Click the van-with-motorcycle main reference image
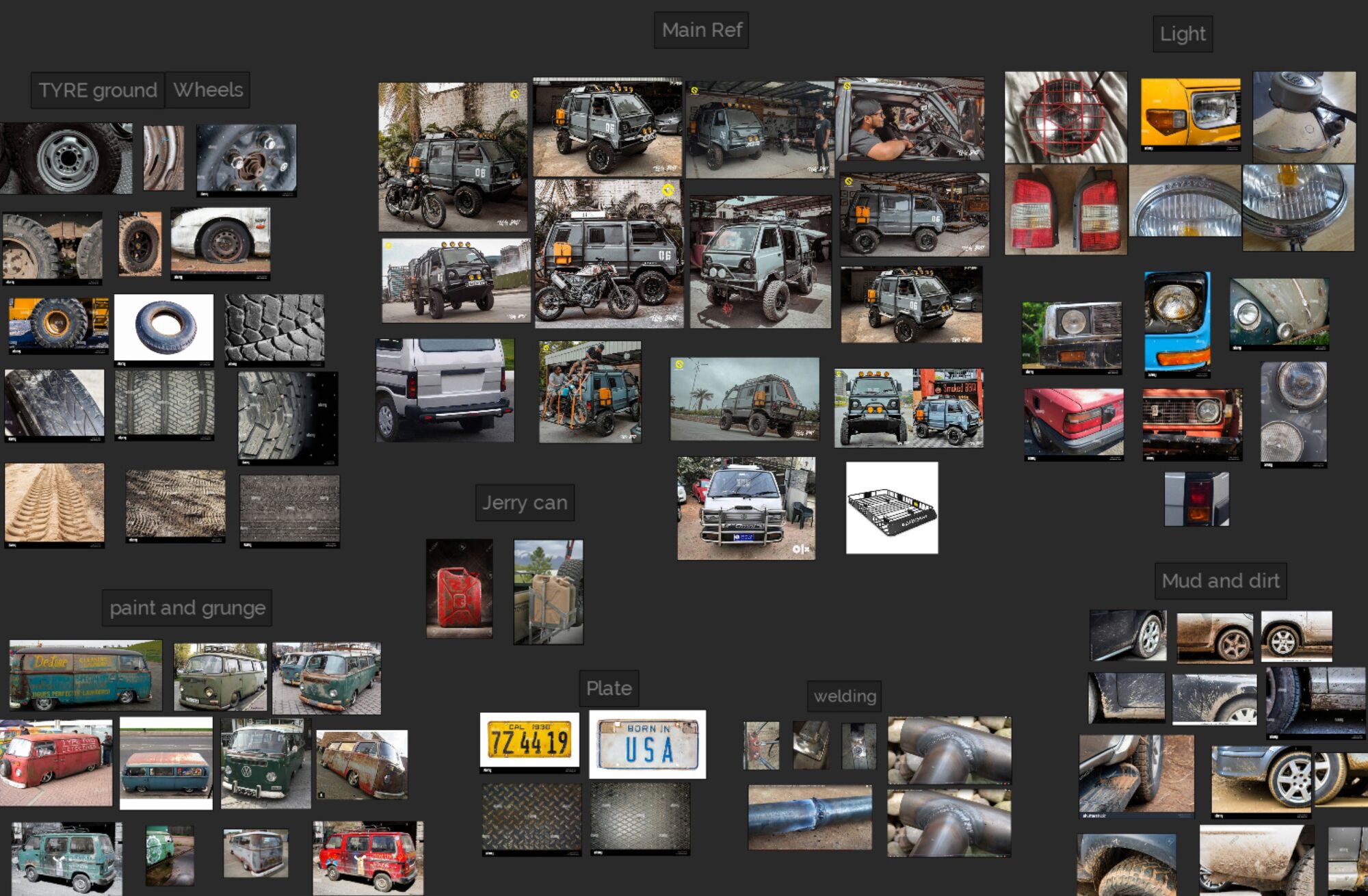 pyautogui.click(x=453, y=157)
